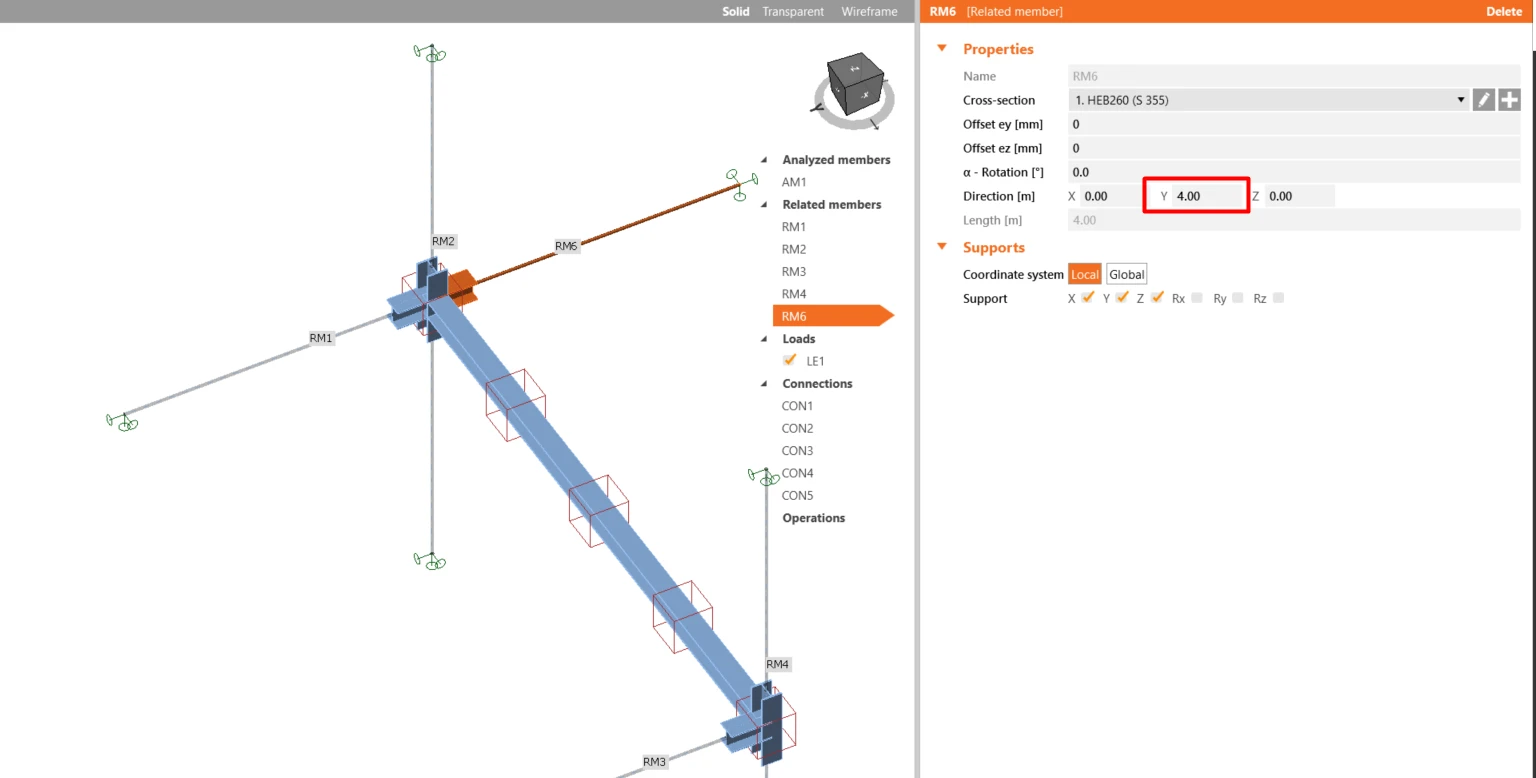Add new cross-section with plus icon

click(x=1509, y=100)
